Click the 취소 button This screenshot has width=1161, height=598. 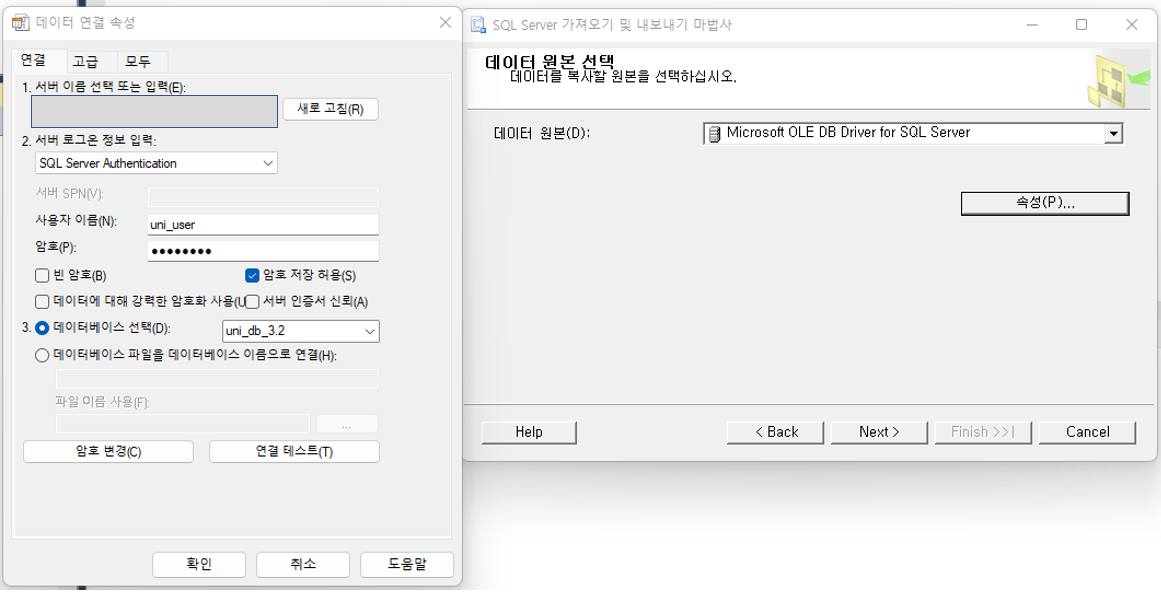[x=303, y=565]
